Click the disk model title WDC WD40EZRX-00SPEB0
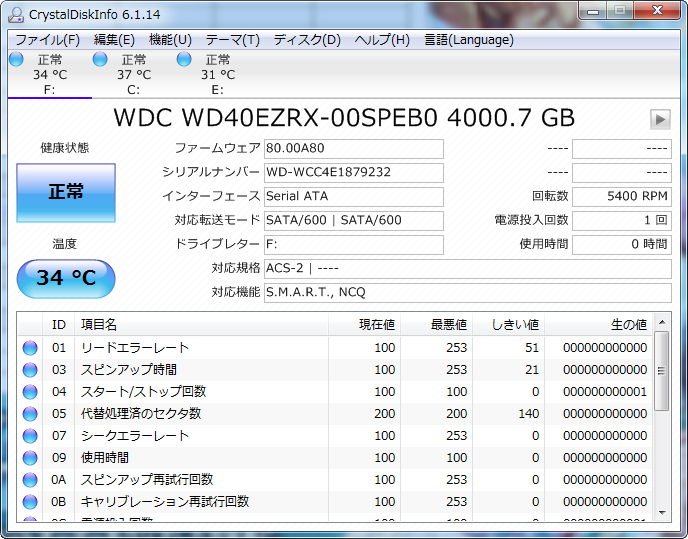 [x=276, y=118]
